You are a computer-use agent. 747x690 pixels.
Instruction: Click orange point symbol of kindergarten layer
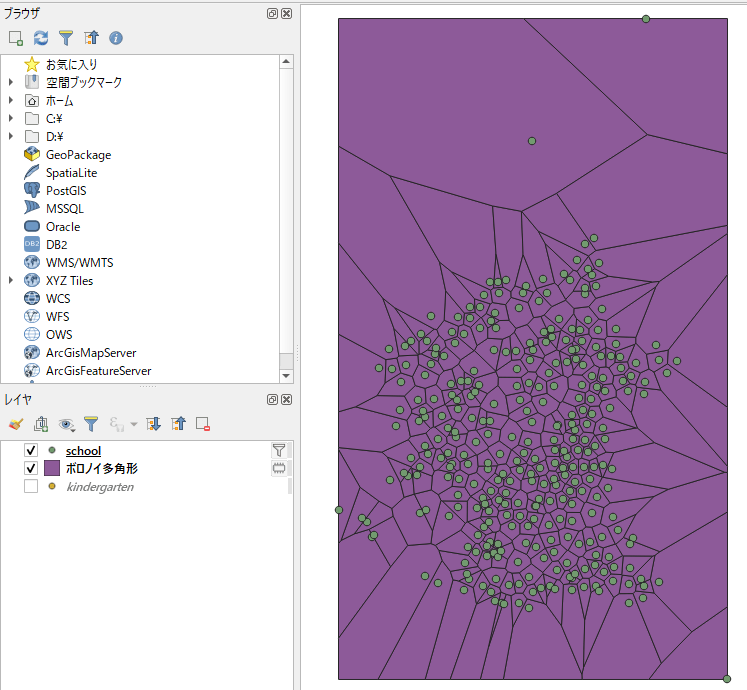(52, 486)
